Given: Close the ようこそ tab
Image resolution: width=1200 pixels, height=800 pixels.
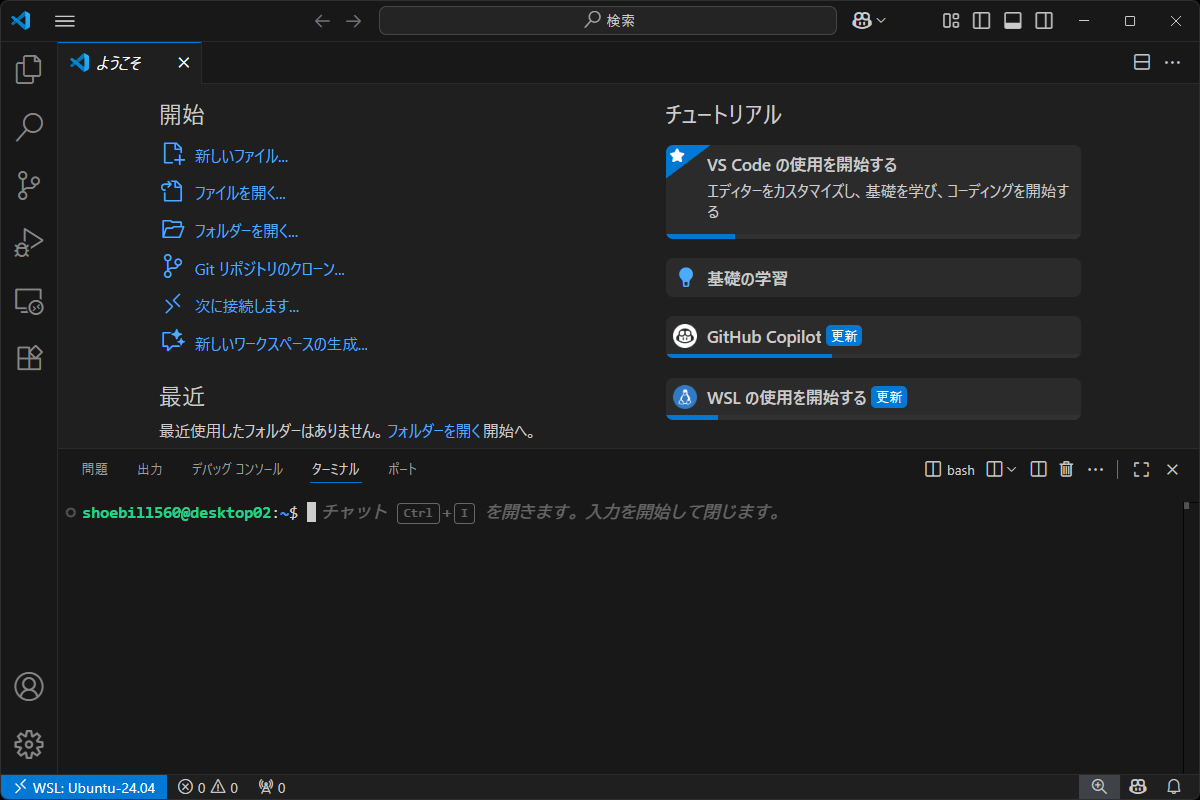Looking at the screenshot, I should pyautogui.click(x=183, y=63).
